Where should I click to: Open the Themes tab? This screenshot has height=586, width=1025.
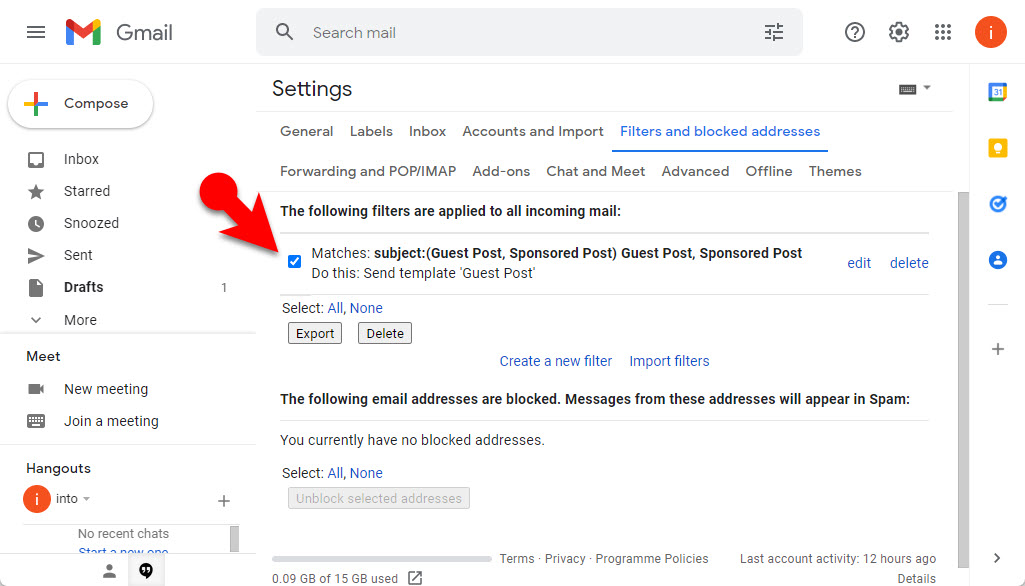coord(835,171)
